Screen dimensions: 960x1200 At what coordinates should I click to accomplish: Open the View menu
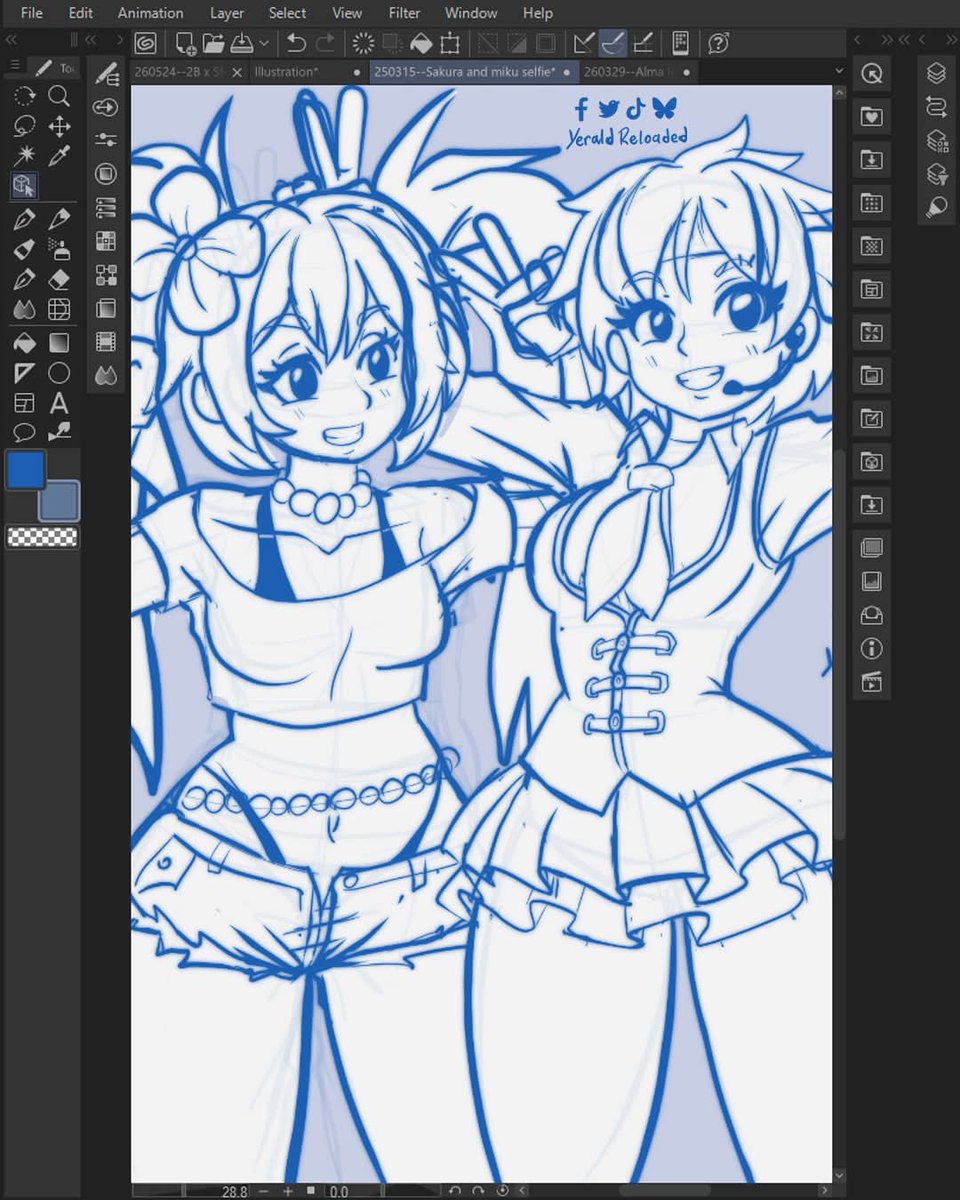click(347, 13)
